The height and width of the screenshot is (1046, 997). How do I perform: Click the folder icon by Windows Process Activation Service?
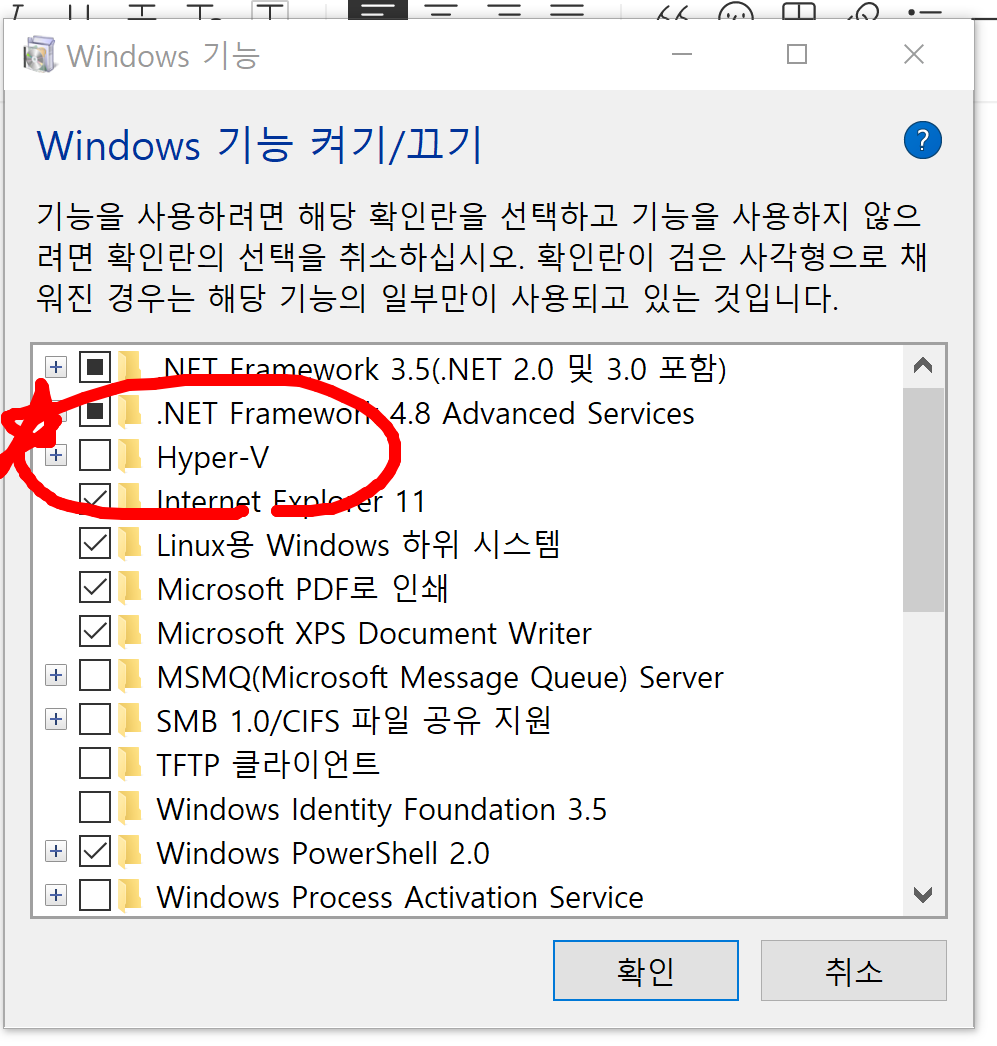(130, 896)
